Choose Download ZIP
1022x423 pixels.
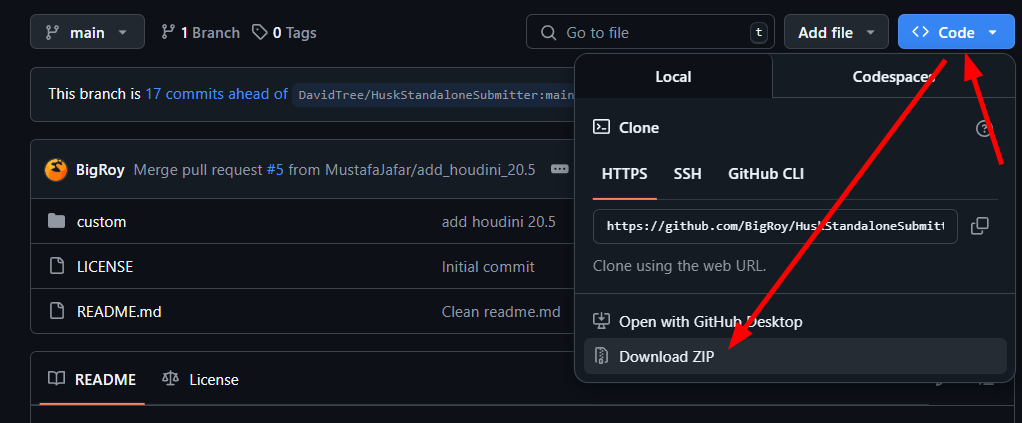[795, 357]
